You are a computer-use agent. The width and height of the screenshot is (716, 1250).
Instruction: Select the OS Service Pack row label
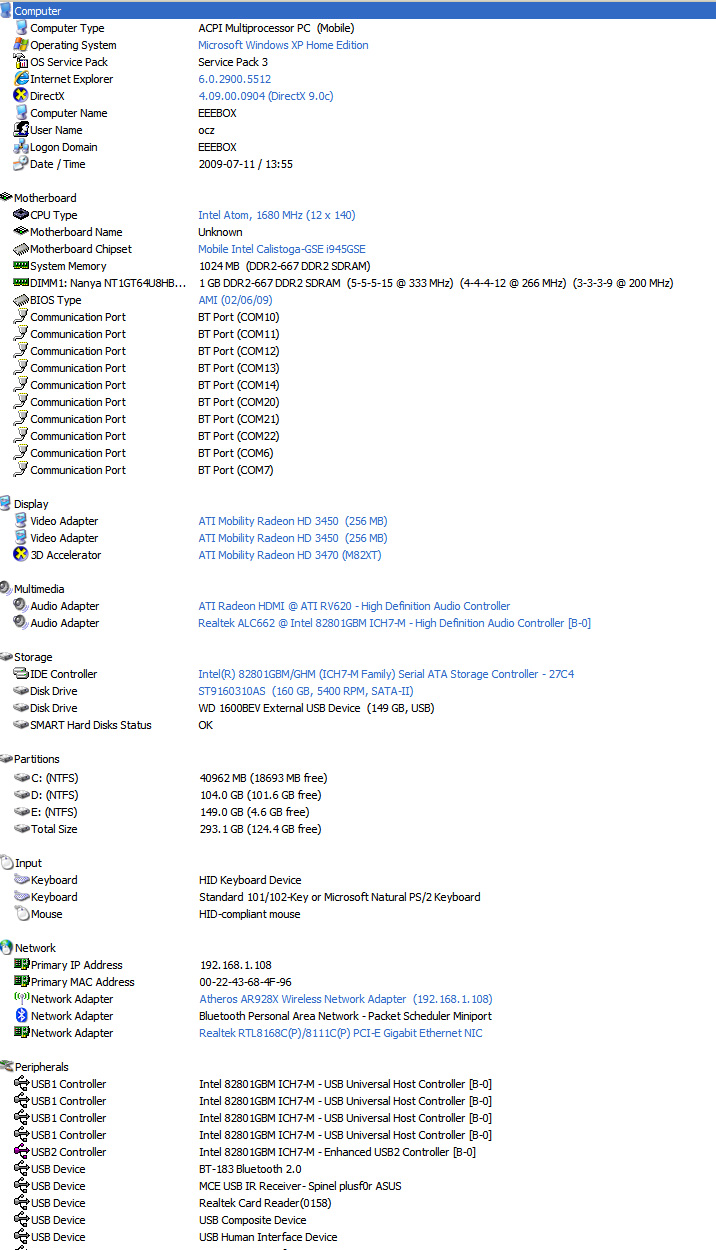click(x=69, y=62)
